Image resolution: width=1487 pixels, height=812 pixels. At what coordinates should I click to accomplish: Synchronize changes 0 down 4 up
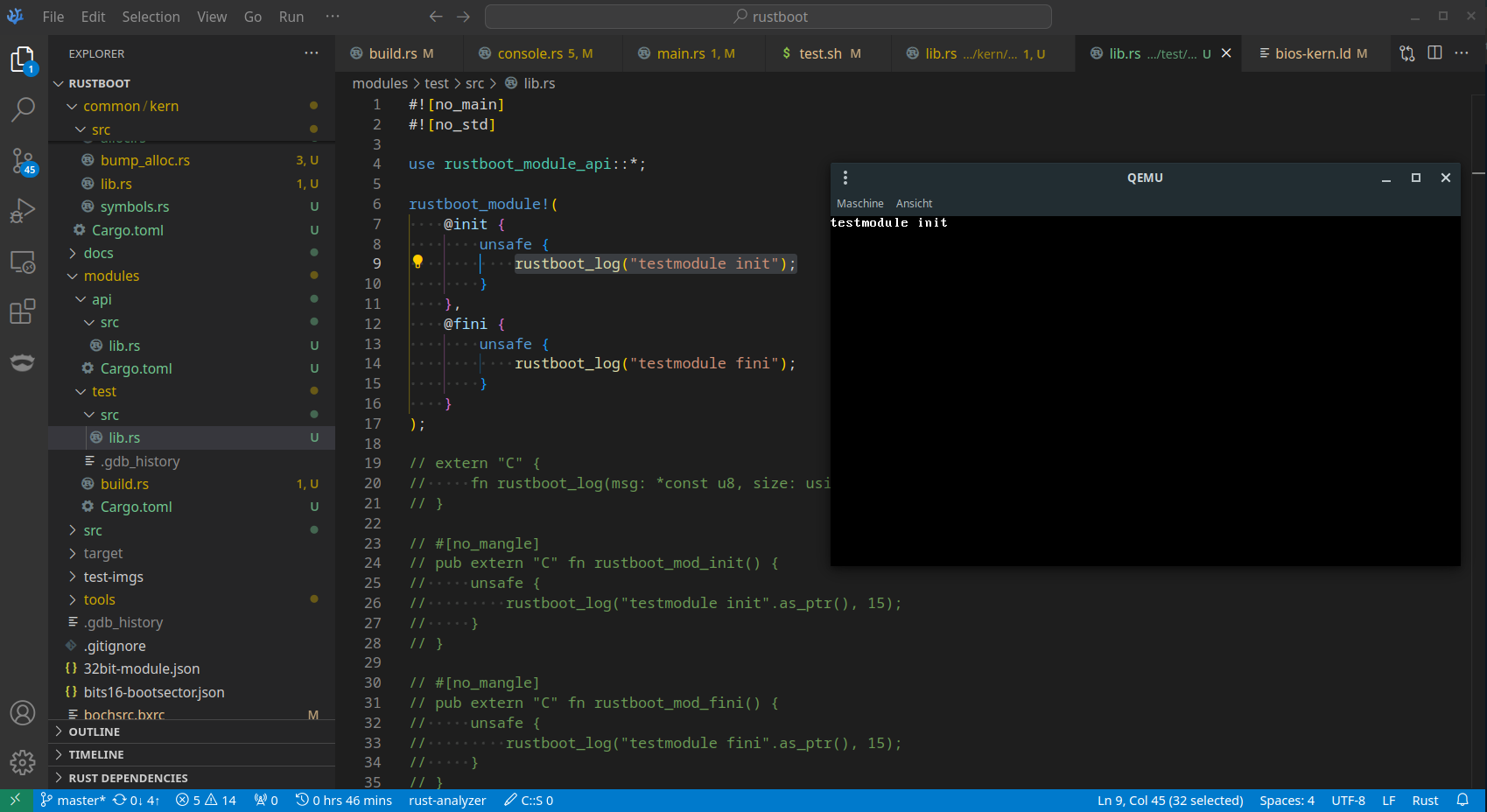pyautogui.click(x=137, y=800)
